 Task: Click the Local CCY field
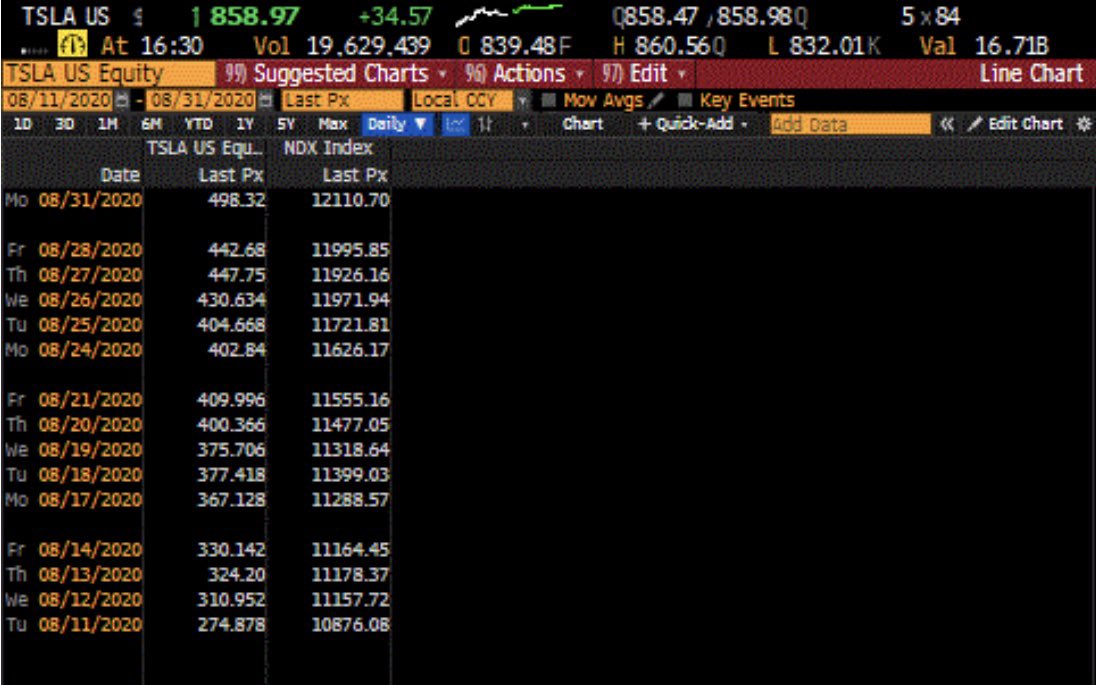point(464,101)
